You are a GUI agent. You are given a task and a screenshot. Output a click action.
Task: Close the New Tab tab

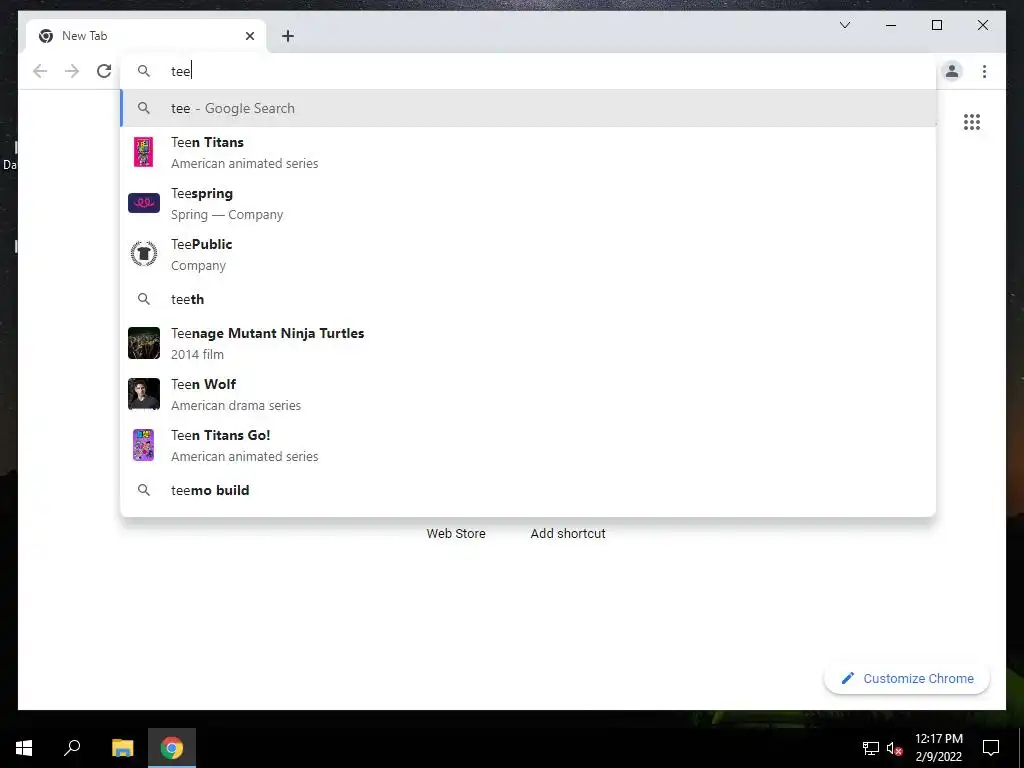click(249, 36)
